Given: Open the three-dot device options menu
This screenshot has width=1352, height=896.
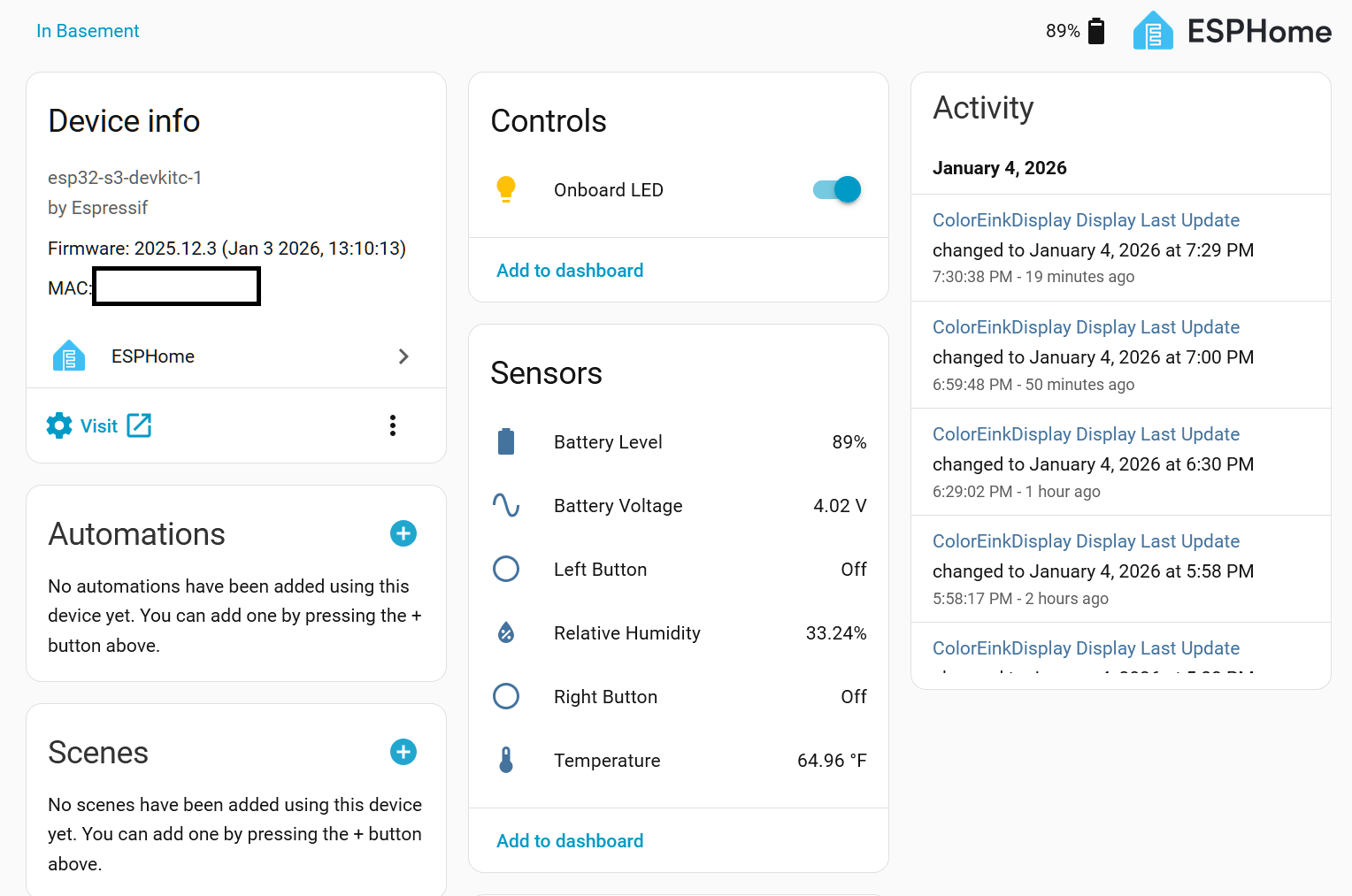Looking at the screenshot, I should (393, 425).
